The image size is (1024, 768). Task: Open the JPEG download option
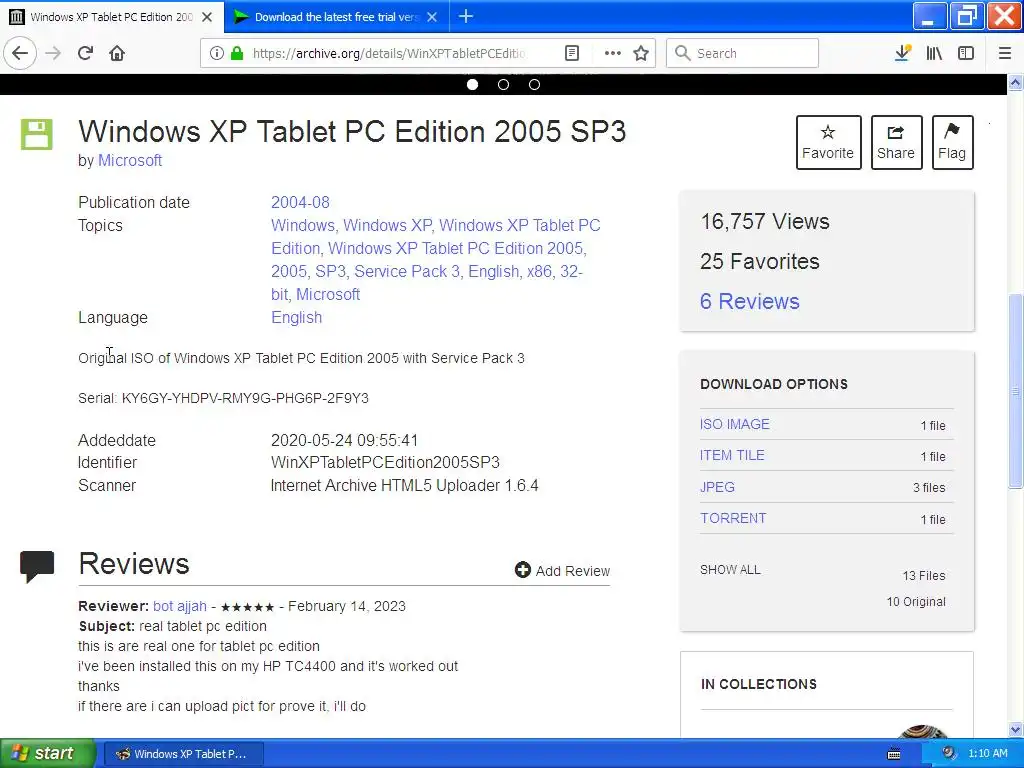click(x=717, y=487)
